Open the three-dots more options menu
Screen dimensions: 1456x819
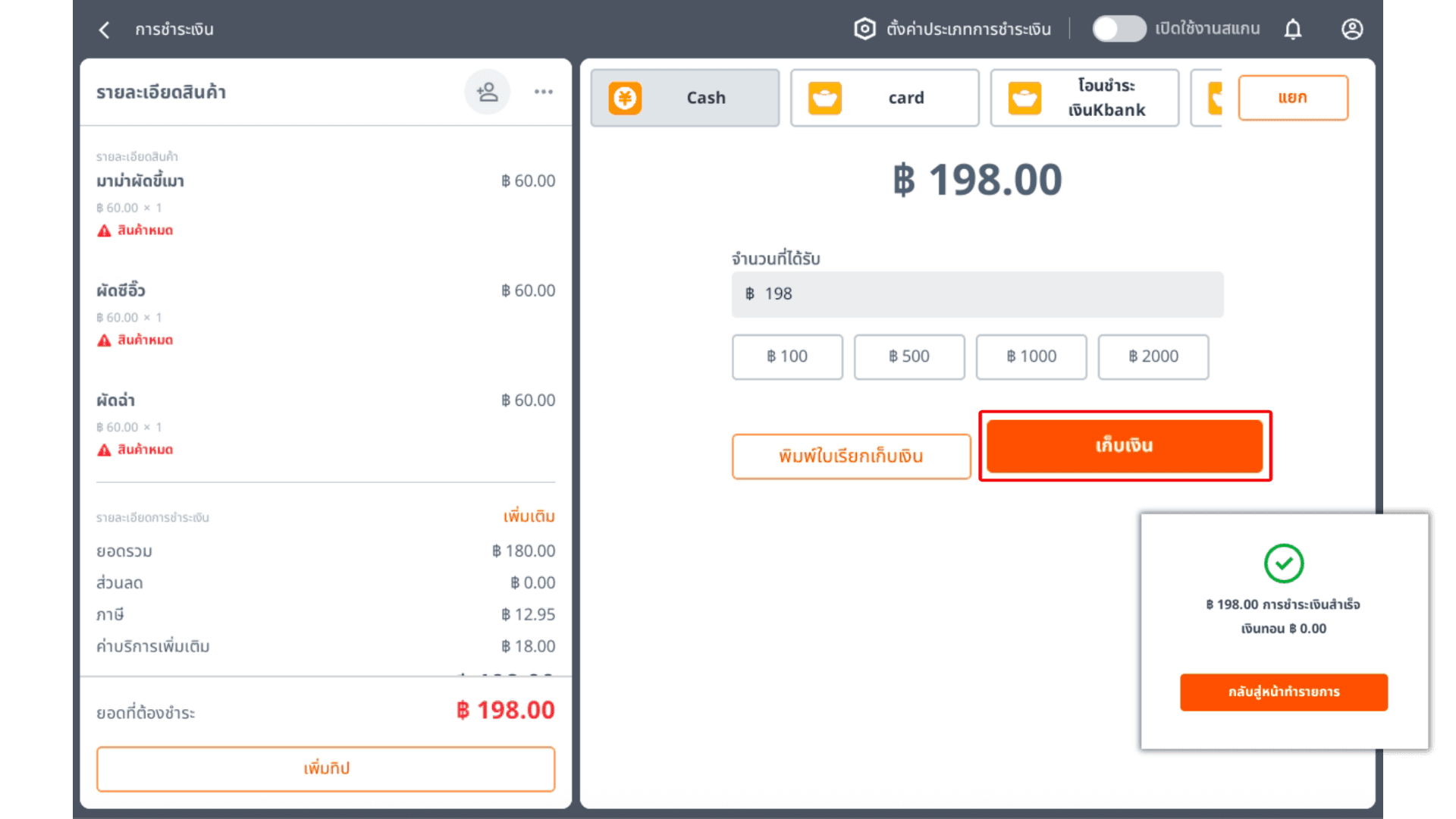(543, 92)
